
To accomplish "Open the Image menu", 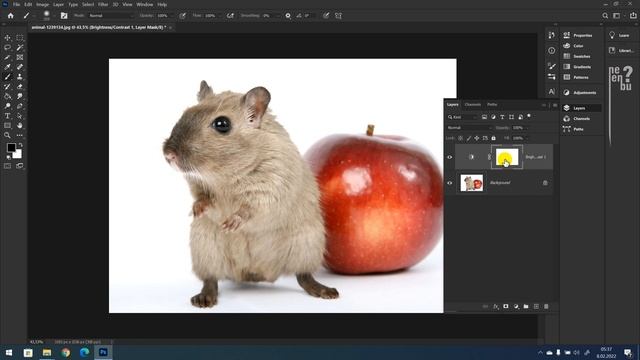I will pos(42,4).
